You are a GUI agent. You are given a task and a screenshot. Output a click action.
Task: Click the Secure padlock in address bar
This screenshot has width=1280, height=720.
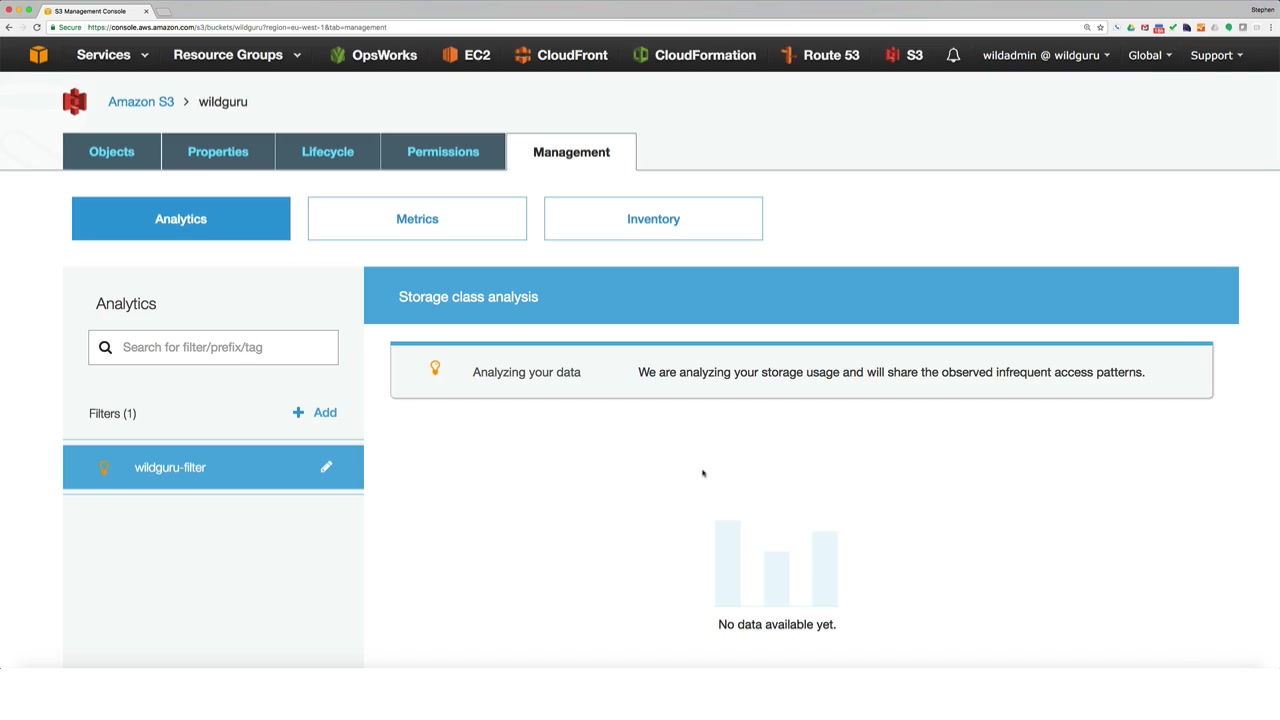(x=52, y=27)
